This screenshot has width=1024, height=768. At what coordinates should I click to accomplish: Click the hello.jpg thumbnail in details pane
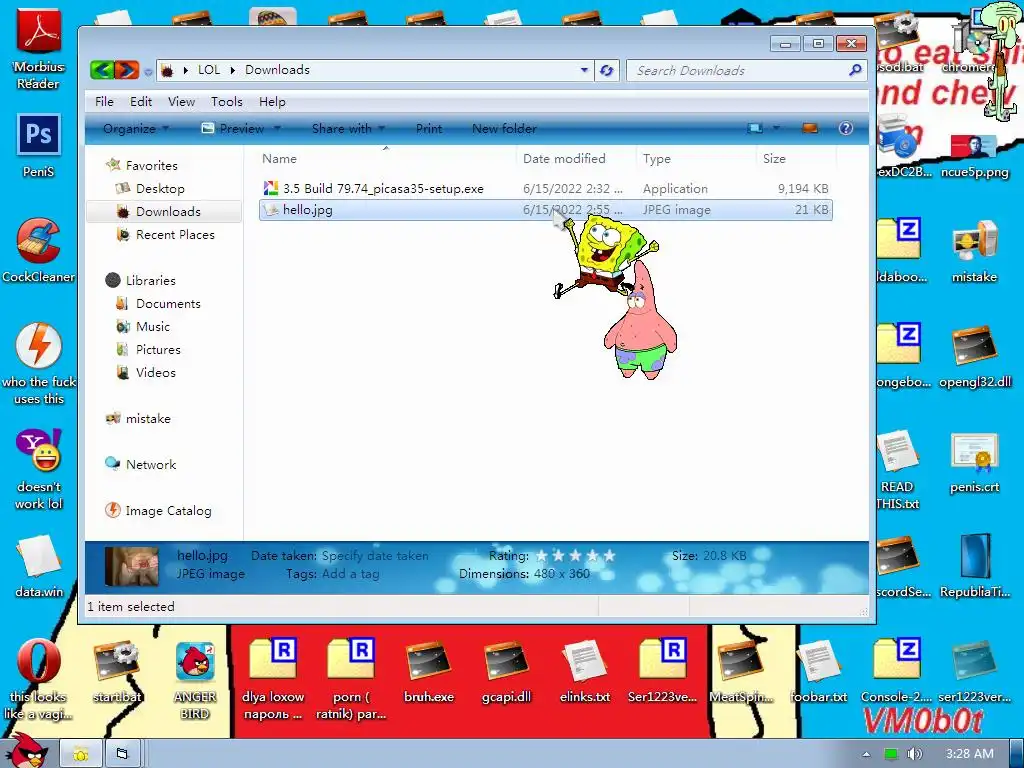[x=132, y=566]
